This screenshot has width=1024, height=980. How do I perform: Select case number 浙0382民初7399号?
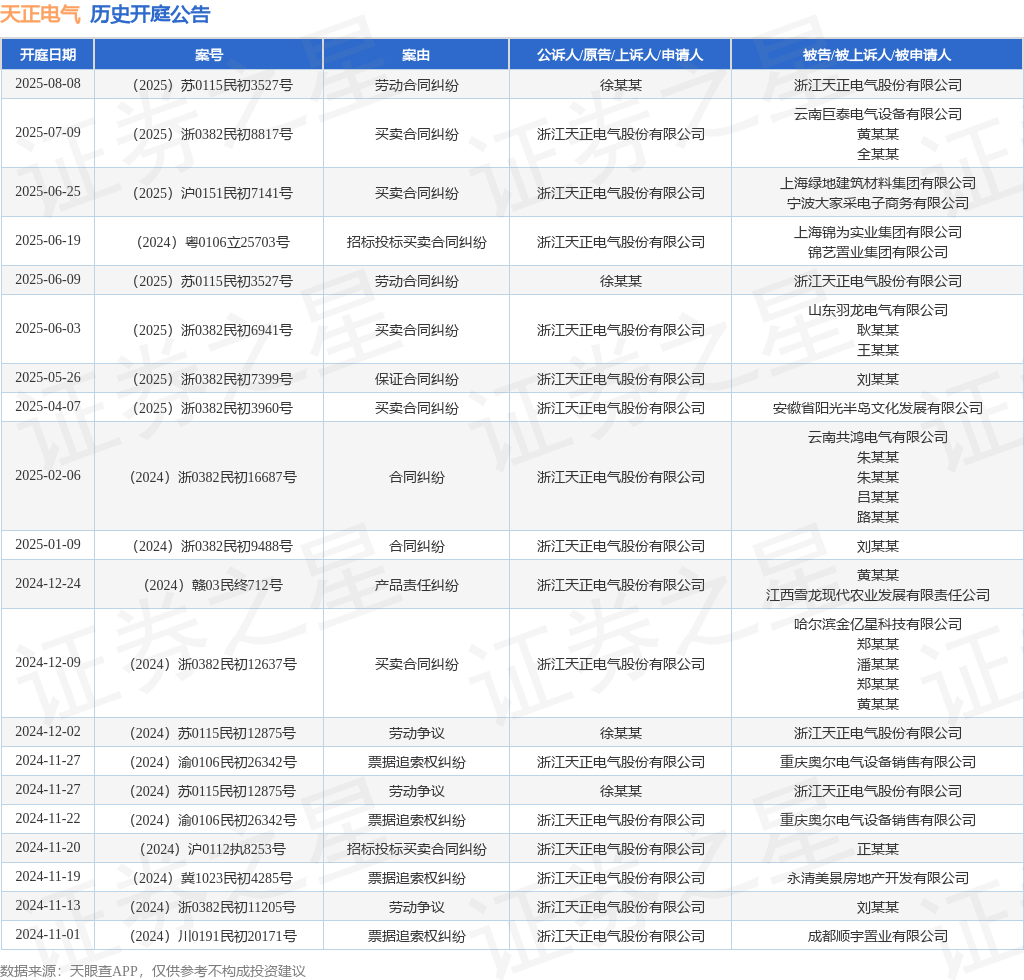[x=212, y=379]
